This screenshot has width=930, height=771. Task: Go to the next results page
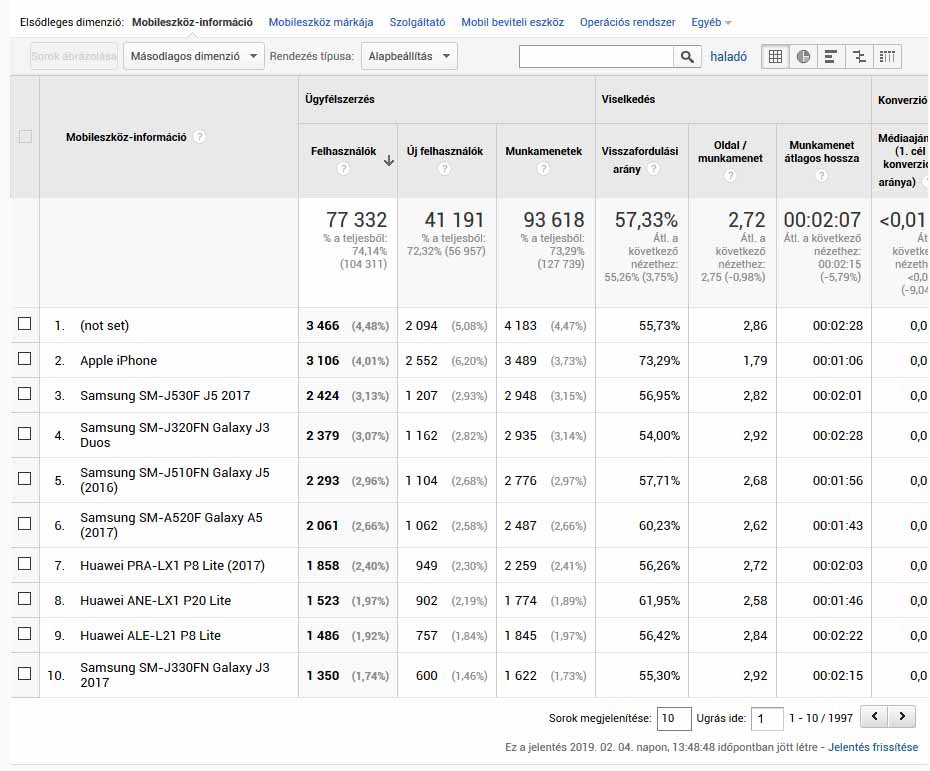[x=903, y=716]
